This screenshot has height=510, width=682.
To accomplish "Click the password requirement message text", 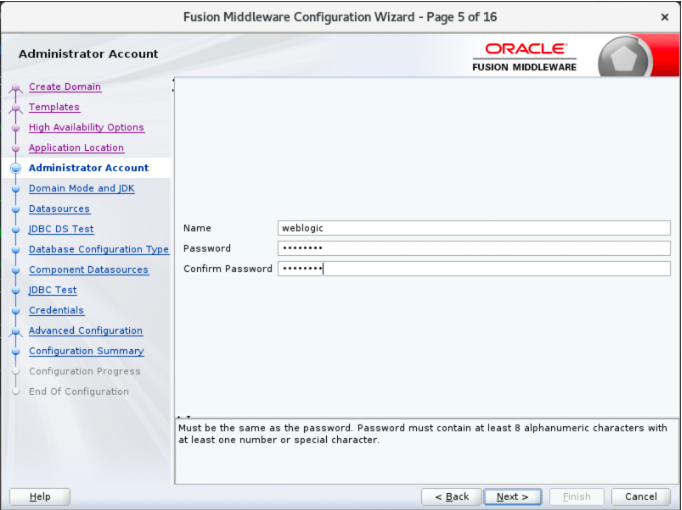I will point(422,434).
